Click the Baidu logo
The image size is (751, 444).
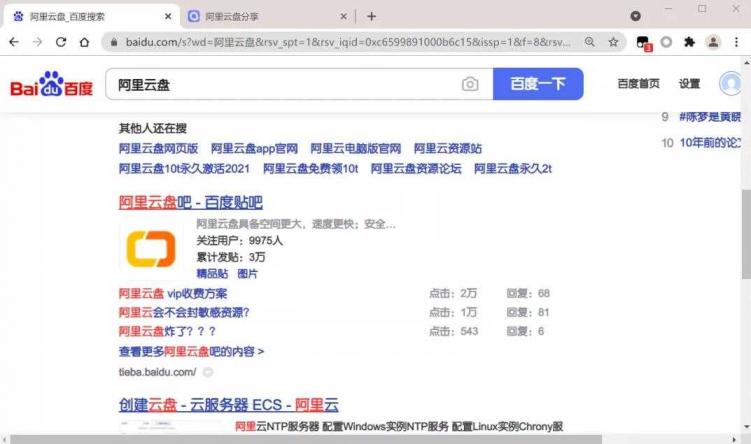point(51,84)
